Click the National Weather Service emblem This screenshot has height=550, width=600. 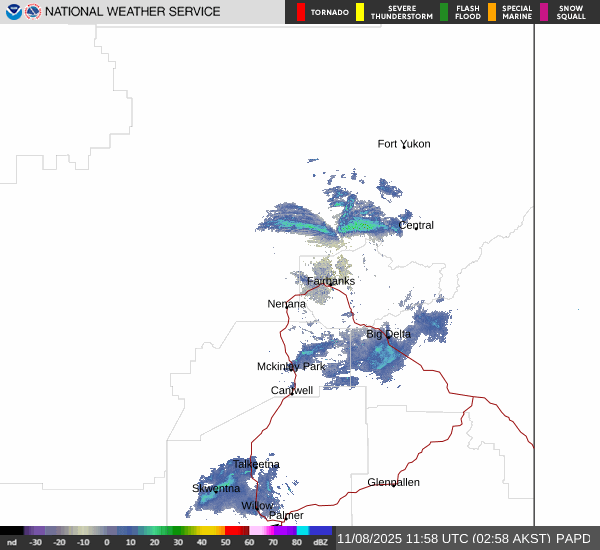[33, 12]
